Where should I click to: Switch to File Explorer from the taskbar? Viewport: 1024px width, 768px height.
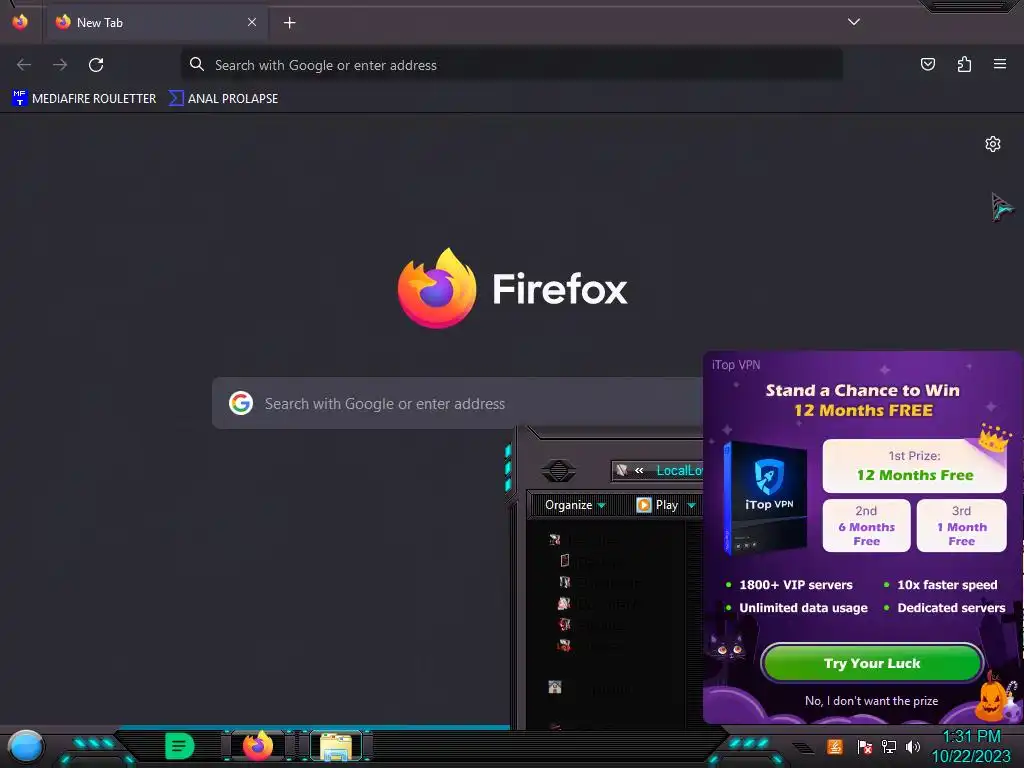click(336, 746)
